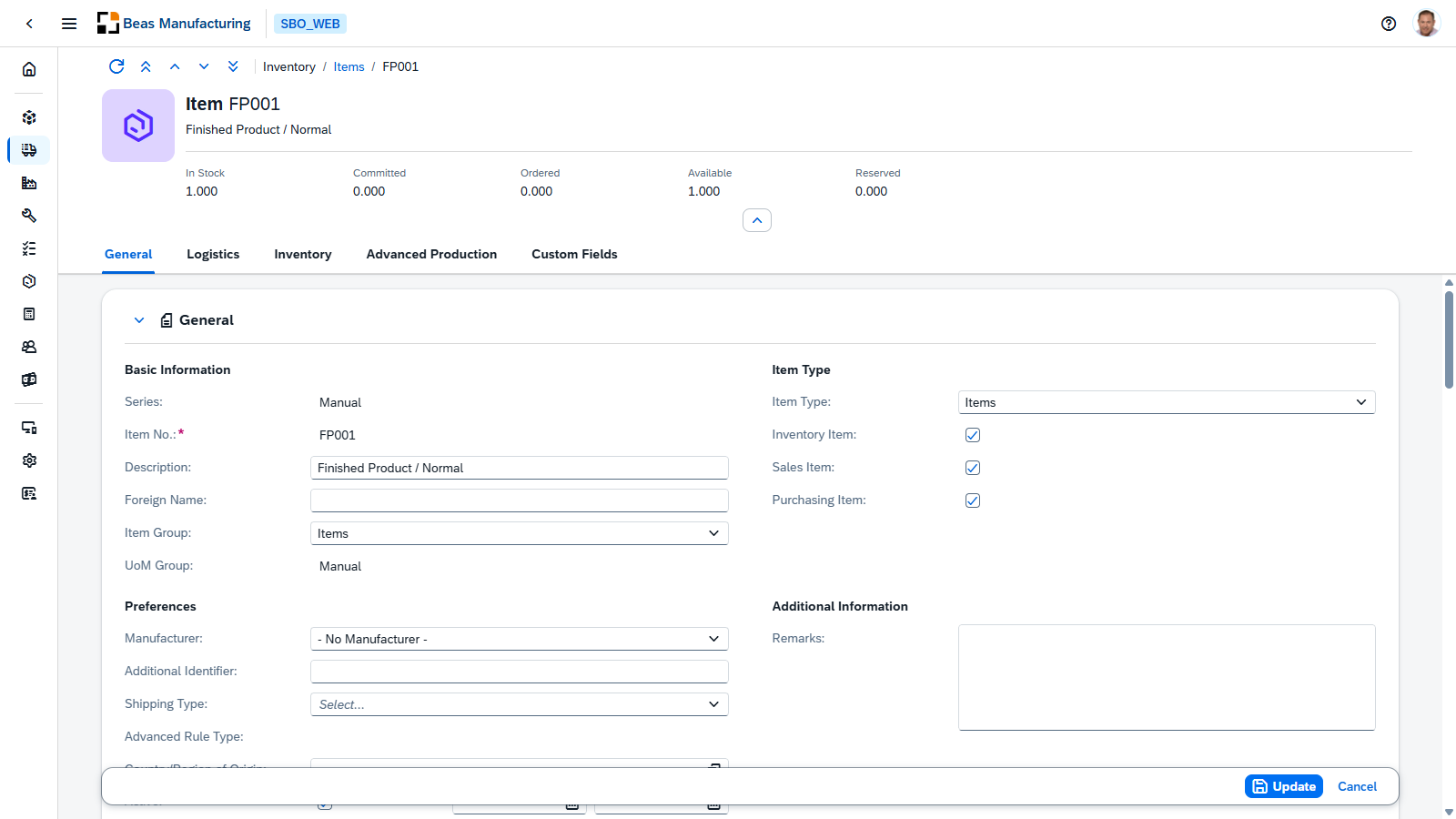Click the FP001 Item No. value

coord(338,435)
